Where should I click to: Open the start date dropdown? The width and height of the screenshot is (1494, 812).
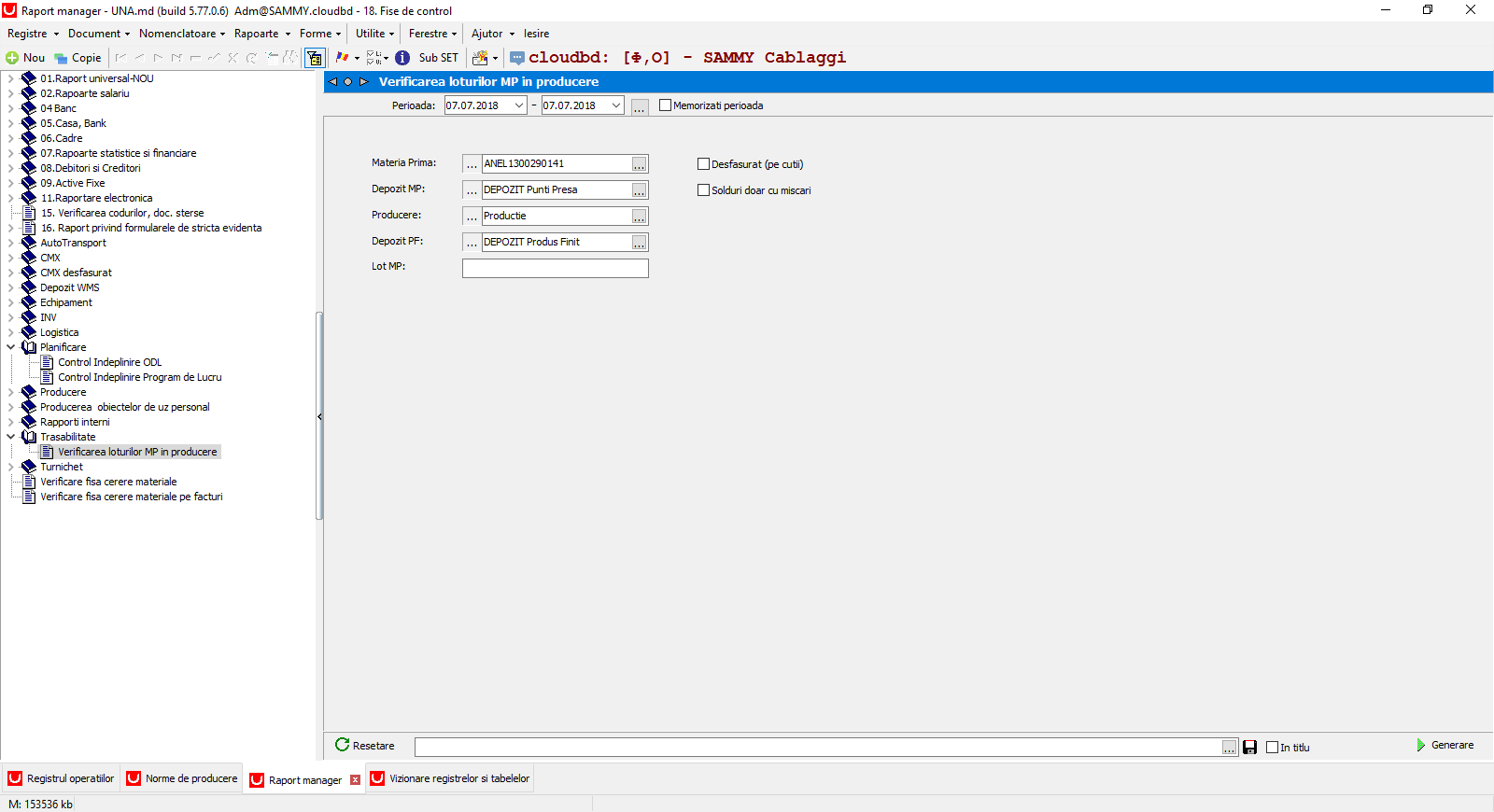(519, 105)
